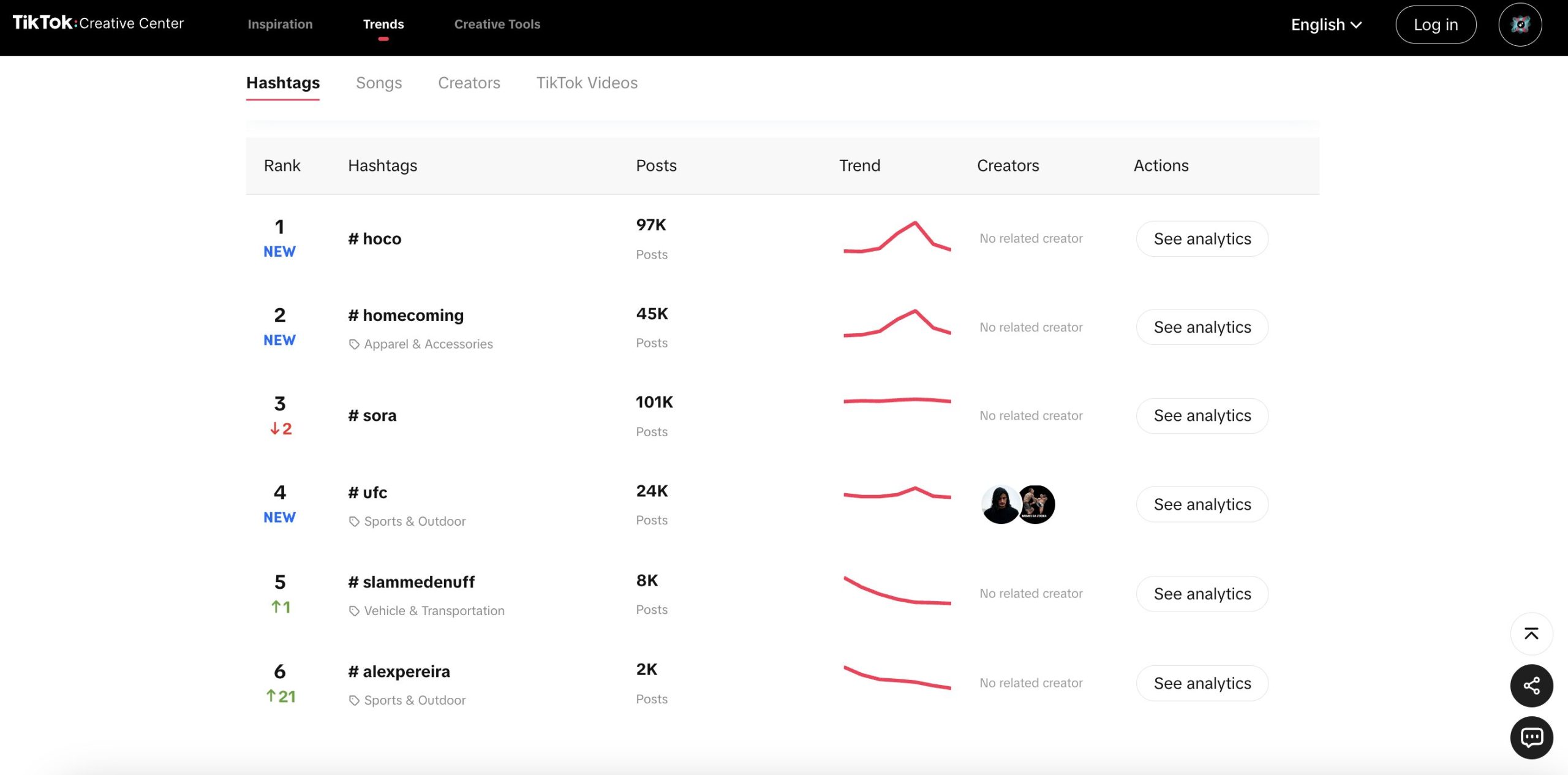Click the share icon button
The image size is (1568, 775).
click(x=1531, y=686)
